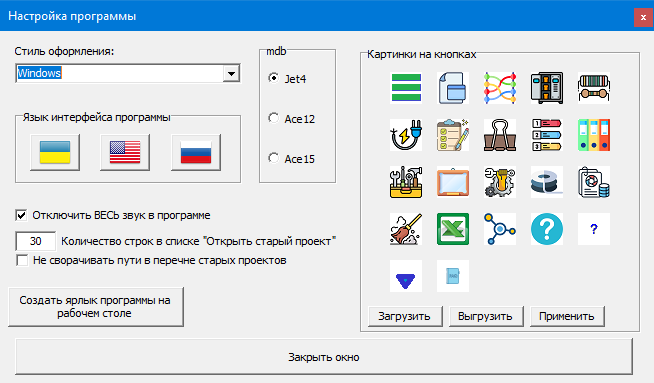Click the 'Применить' button
The width and height of the screenshot is (654, 383).
click(x=567, y=316)
